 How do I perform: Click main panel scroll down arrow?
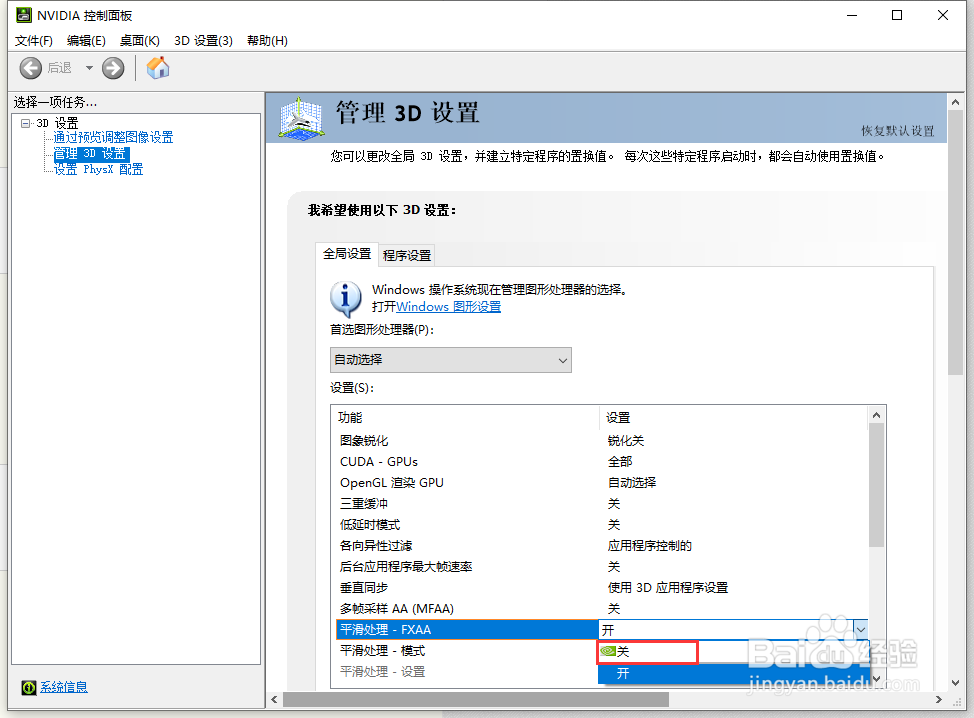[x=955, y=683]
